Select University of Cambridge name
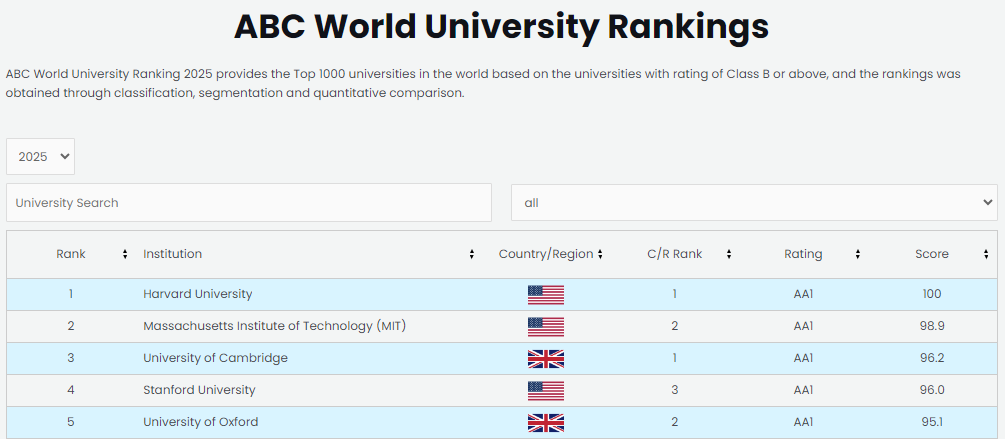 coord(215,358)
